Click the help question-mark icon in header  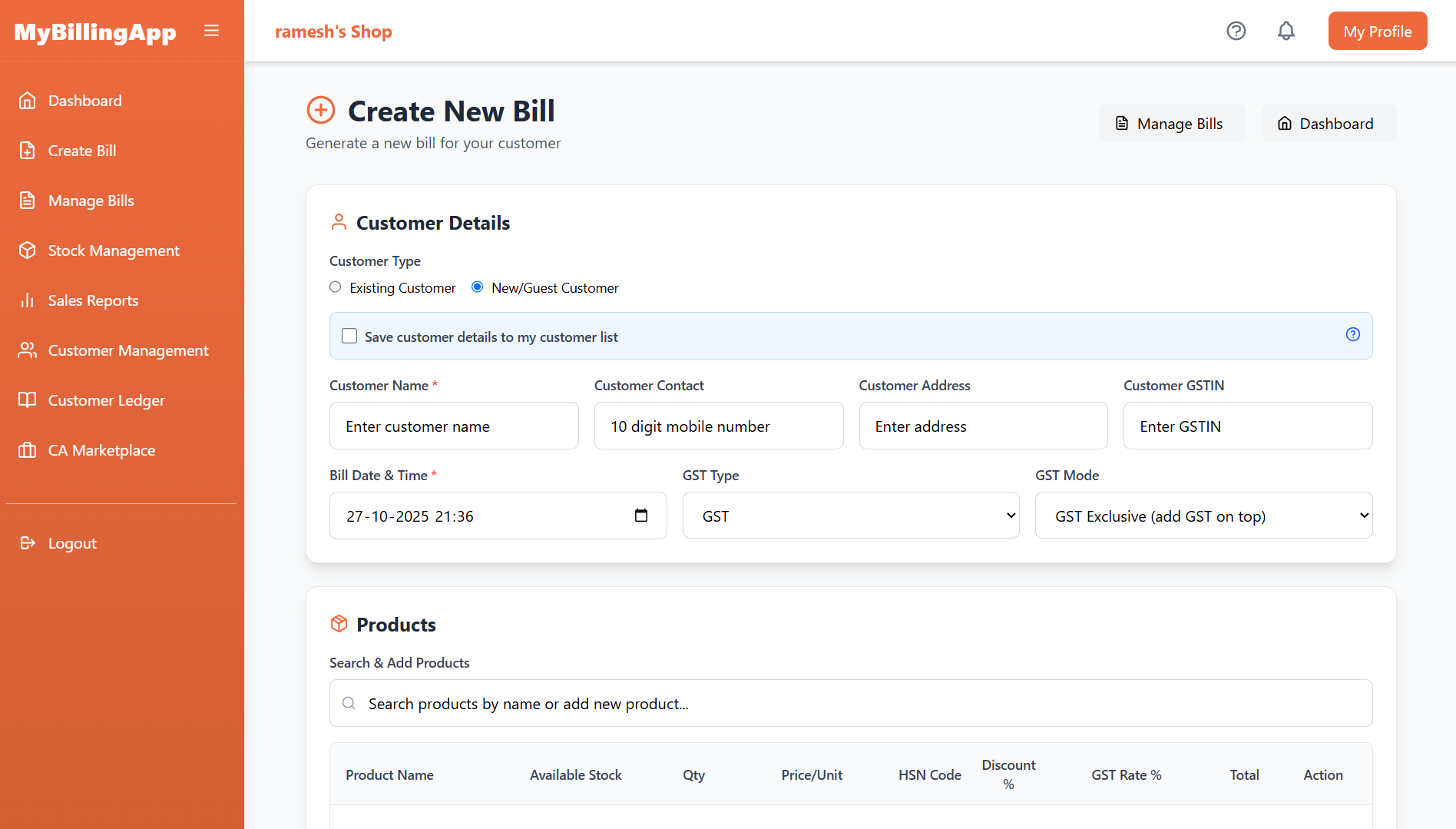1236,31
